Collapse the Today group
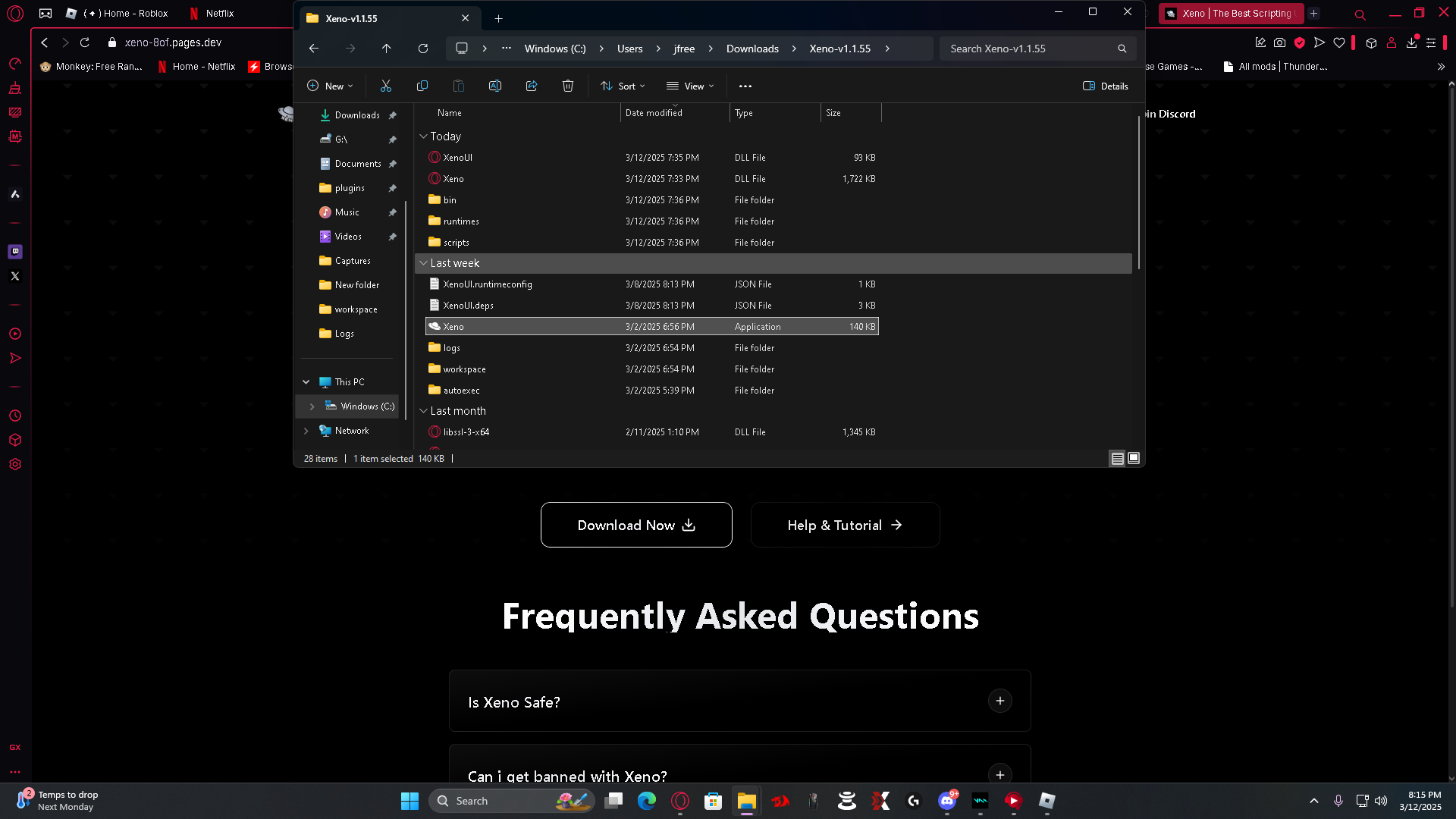Viewport: 1456px width, 819px height. (x=423, y=136)
